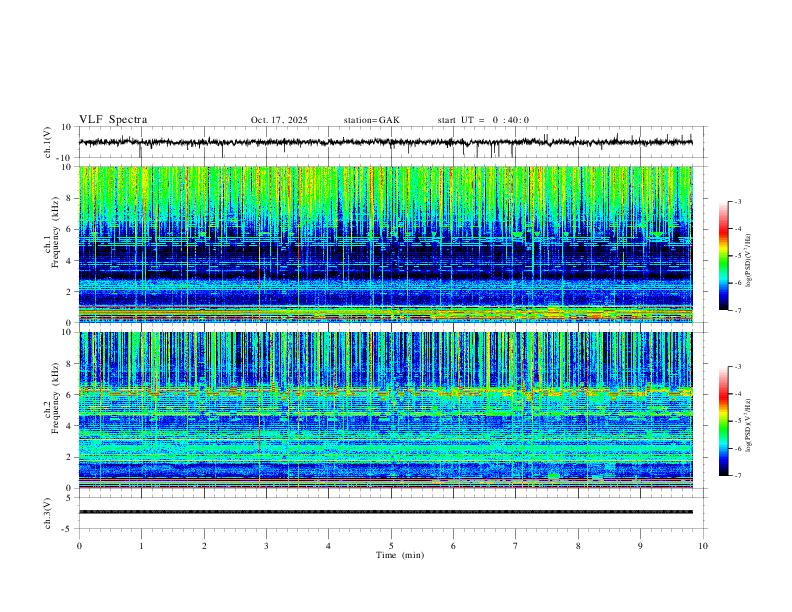Click the lower color bar "log(PSD)(V²/Hz)" label

[x=749, y=425]
